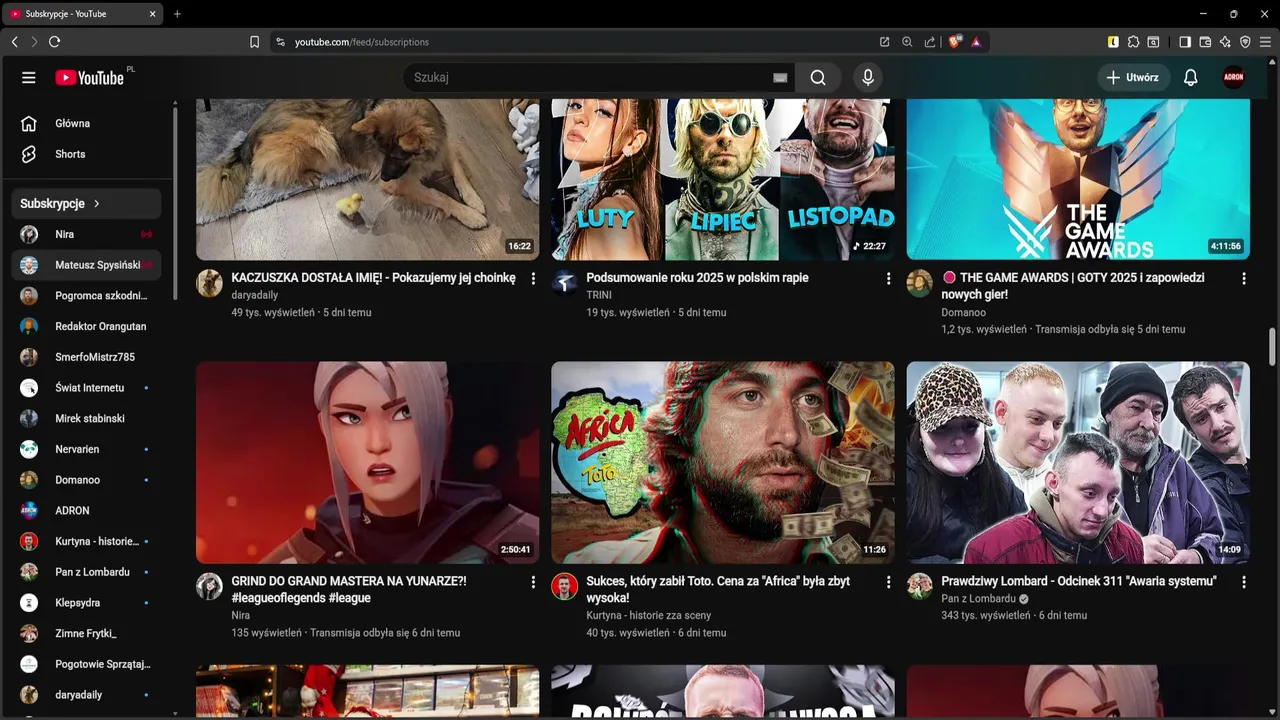Open the Brave Rewards triangle icon
This screenshot has height=720, width=1280.
[x=975, y=42]
